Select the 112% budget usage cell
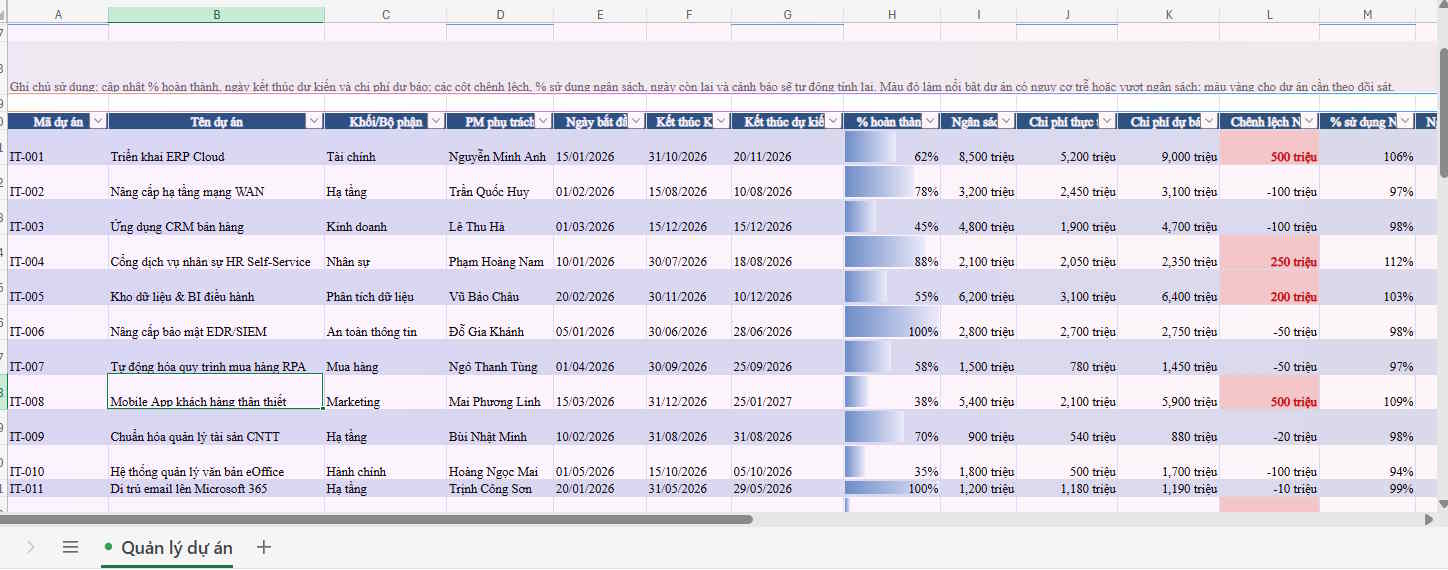The height and width of the screenshot is (570, 1448). [x=1368, y=252]
